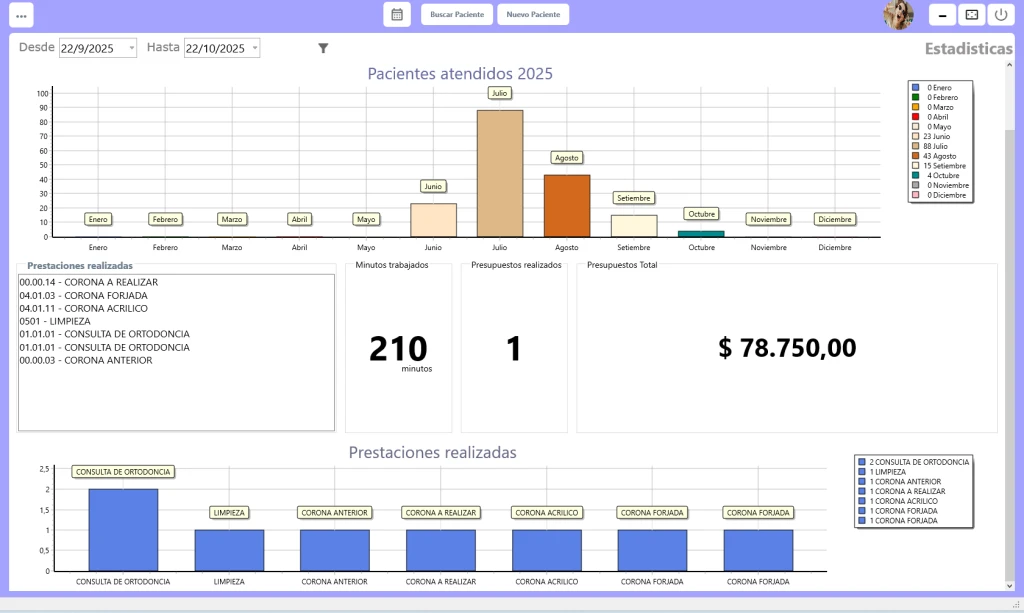
Task: Click the Julio bar in patients chart
Action: [499, 173]
